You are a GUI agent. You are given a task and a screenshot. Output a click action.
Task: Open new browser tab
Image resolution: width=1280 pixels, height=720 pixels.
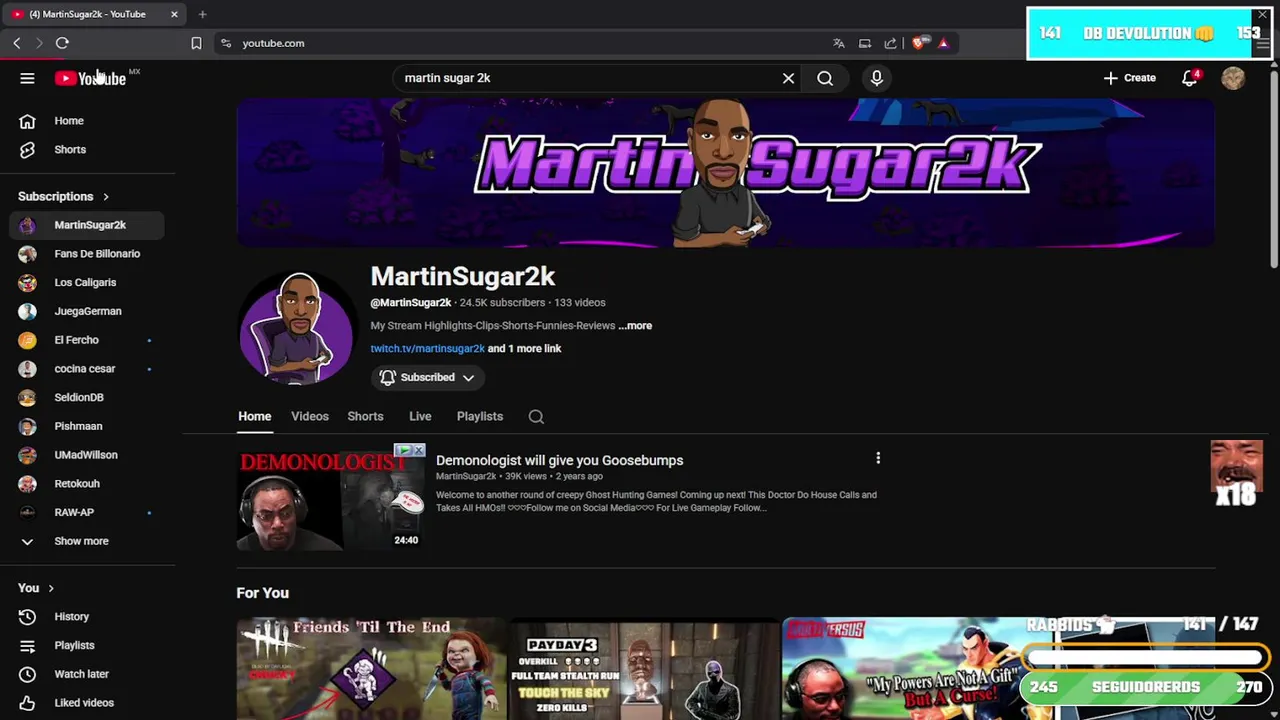[202, 14]
